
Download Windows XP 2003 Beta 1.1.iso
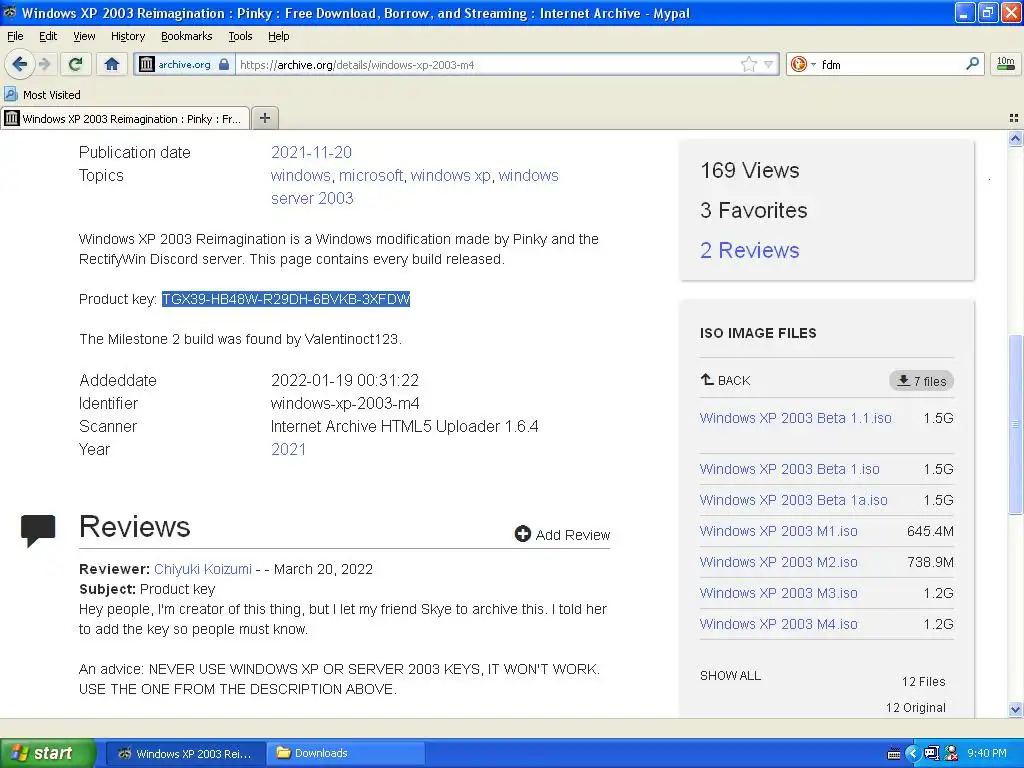pyautogui.click(x=795, y=418)
